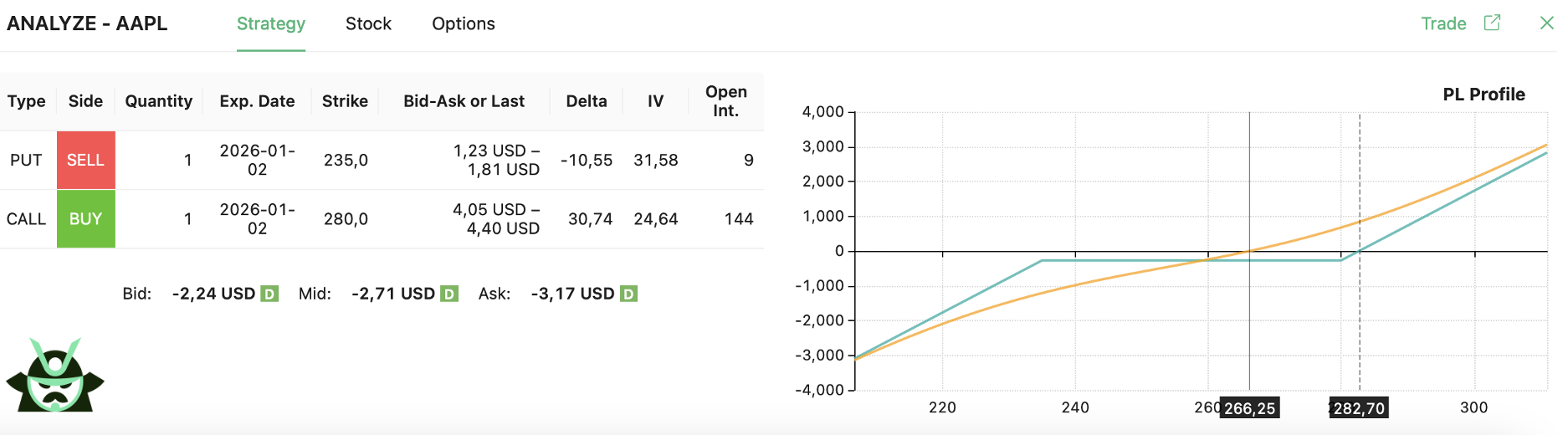Open the Trade external link icon
Image resolution: width=1568 pixels, height=435 pixels.
point(1492,23)
